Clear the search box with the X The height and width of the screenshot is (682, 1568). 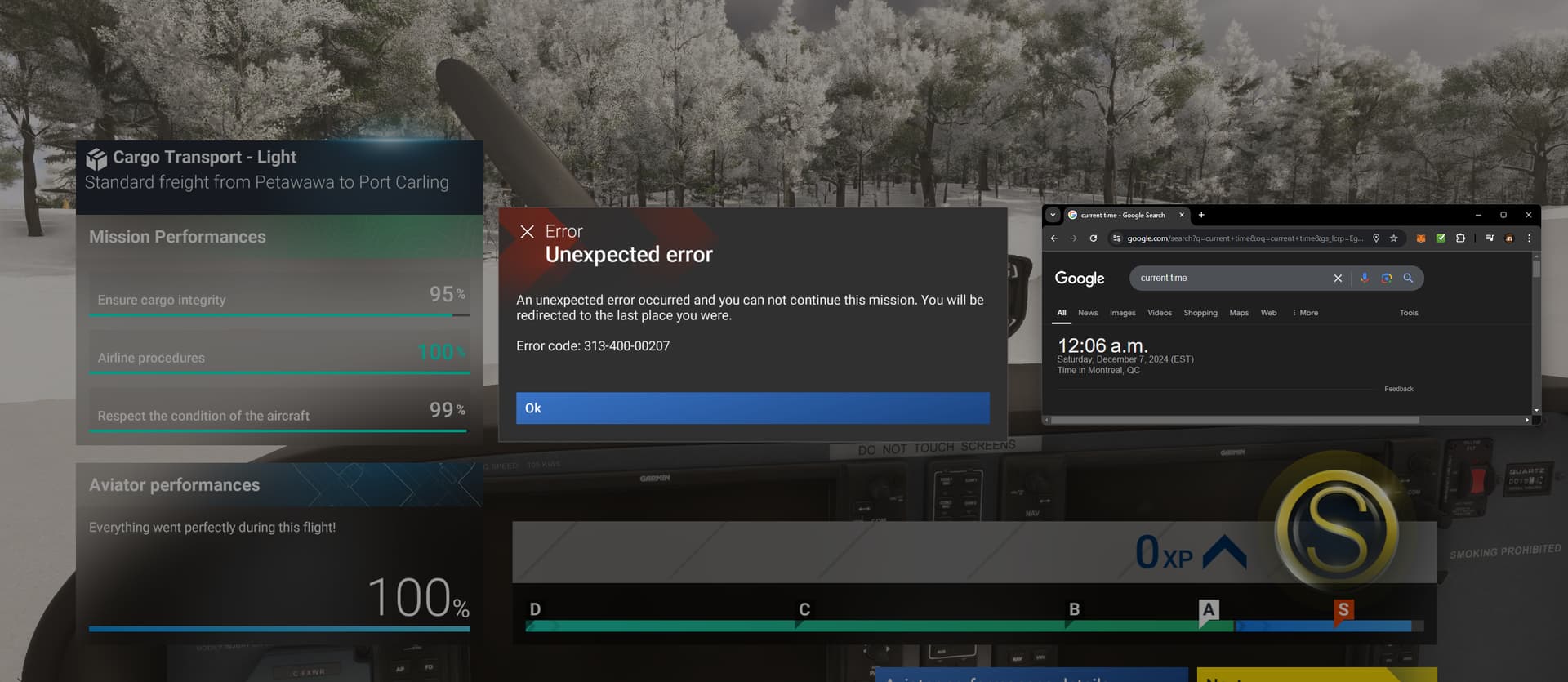(1338, 278)
